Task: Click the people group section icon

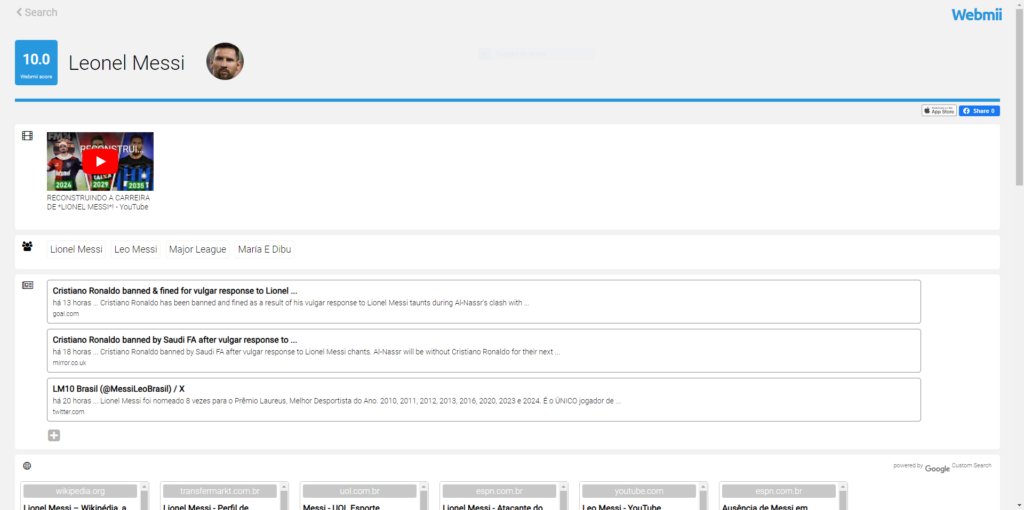Action: (x=27, y=246)
